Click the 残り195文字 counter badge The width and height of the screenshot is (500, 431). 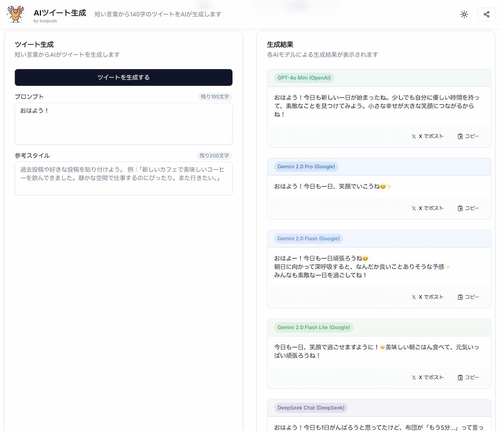(x=215, y=97)
